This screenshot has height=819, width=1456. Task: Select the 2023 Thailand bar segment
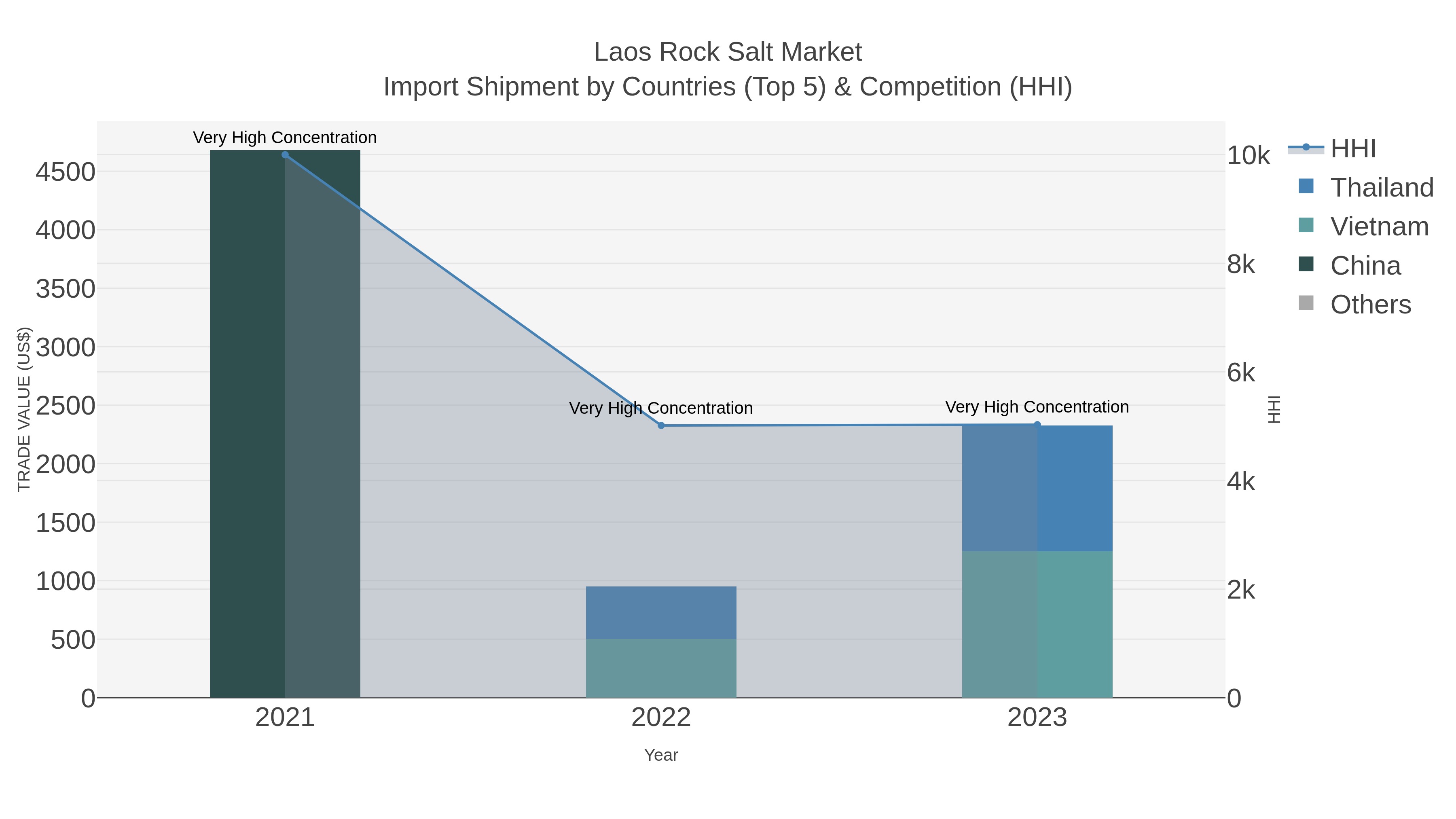(1037, 488)
